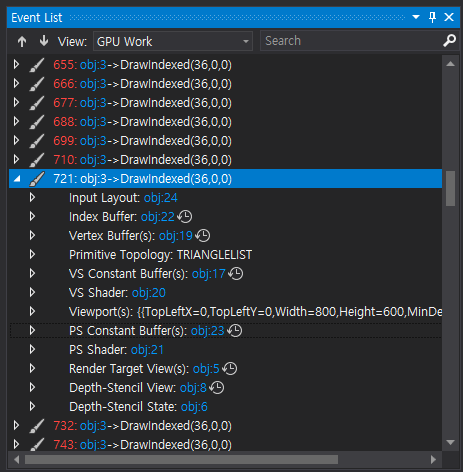The width and height of the screenshot is (463, 472).
Task: Open Input Layout obj:24 link
Action: [x=161, y=198]
